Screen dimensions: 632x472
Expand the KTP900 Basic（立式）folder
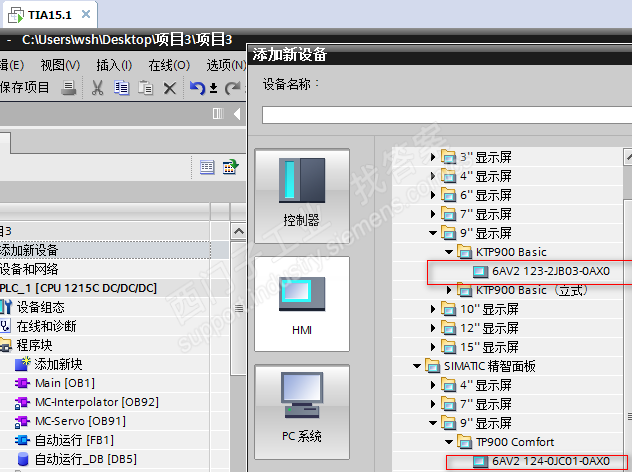(x=449, y=290)
